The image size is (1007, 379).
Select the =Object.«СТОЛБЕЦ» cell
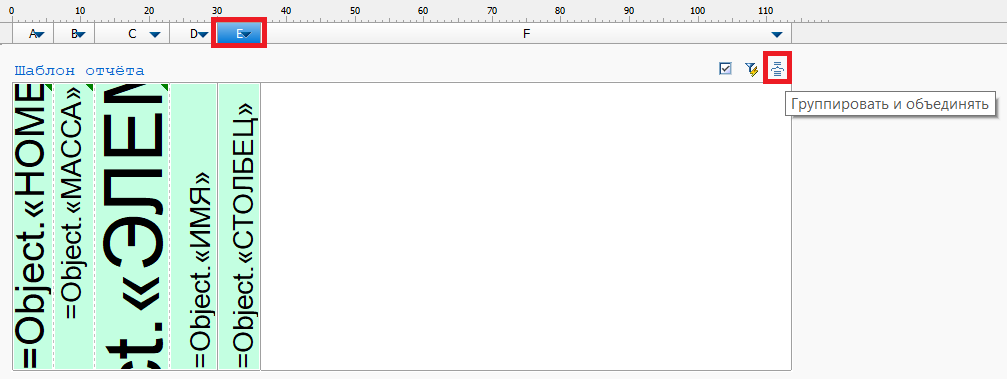[x=240, y=226]
